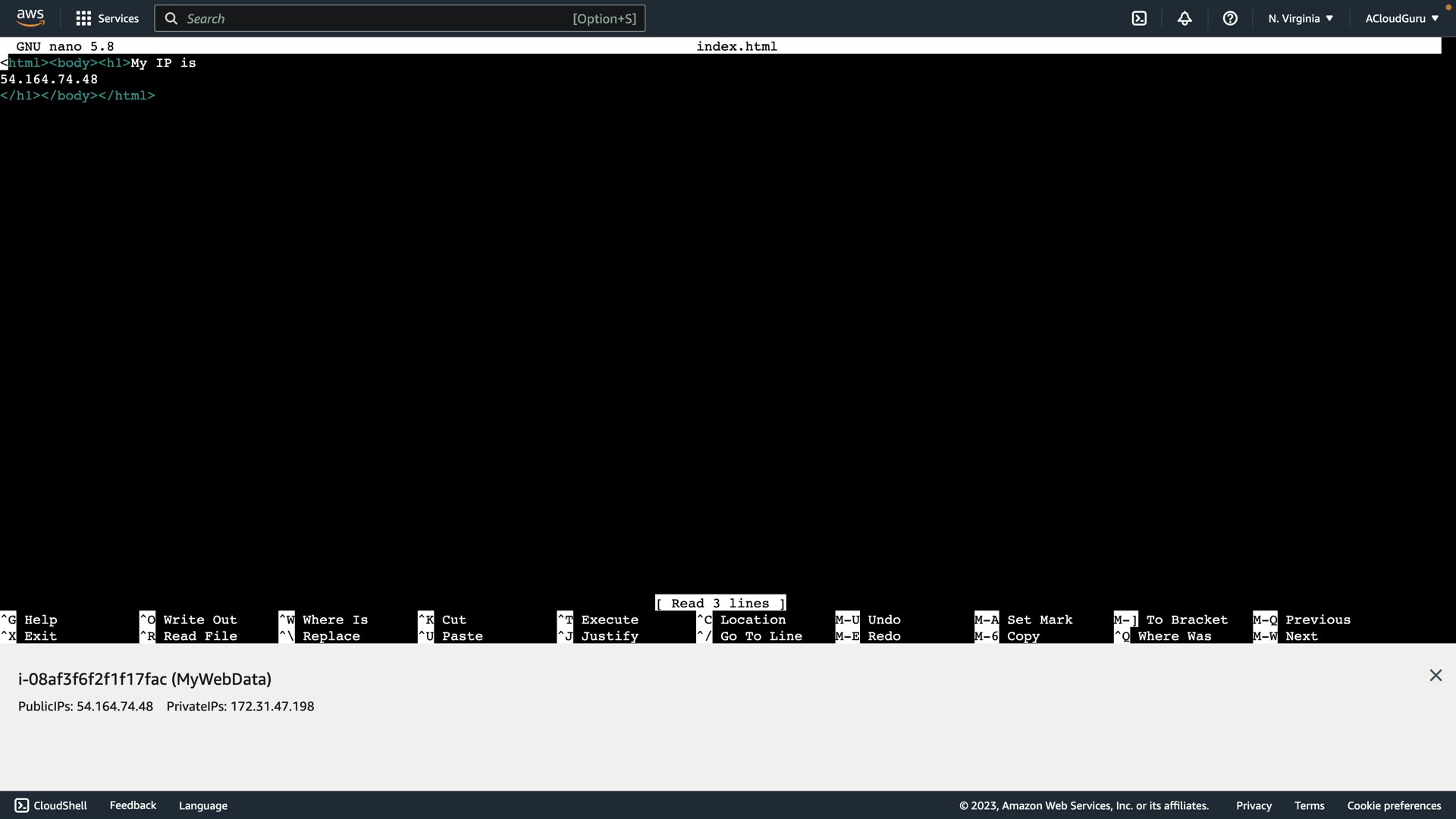Open CloudShell from top bar icon
This screenshot has width=1456, height=819.
click(1139, 18)
